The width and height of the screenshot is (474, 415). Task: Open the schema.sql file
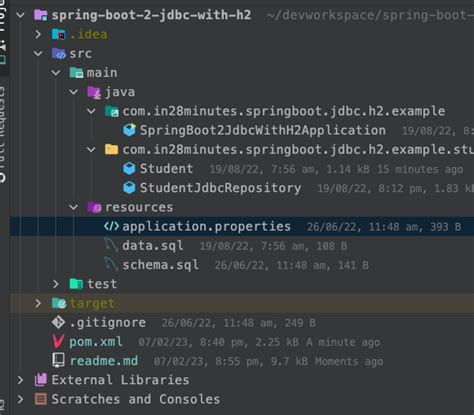pyautogui.click(x=161, y=265)
